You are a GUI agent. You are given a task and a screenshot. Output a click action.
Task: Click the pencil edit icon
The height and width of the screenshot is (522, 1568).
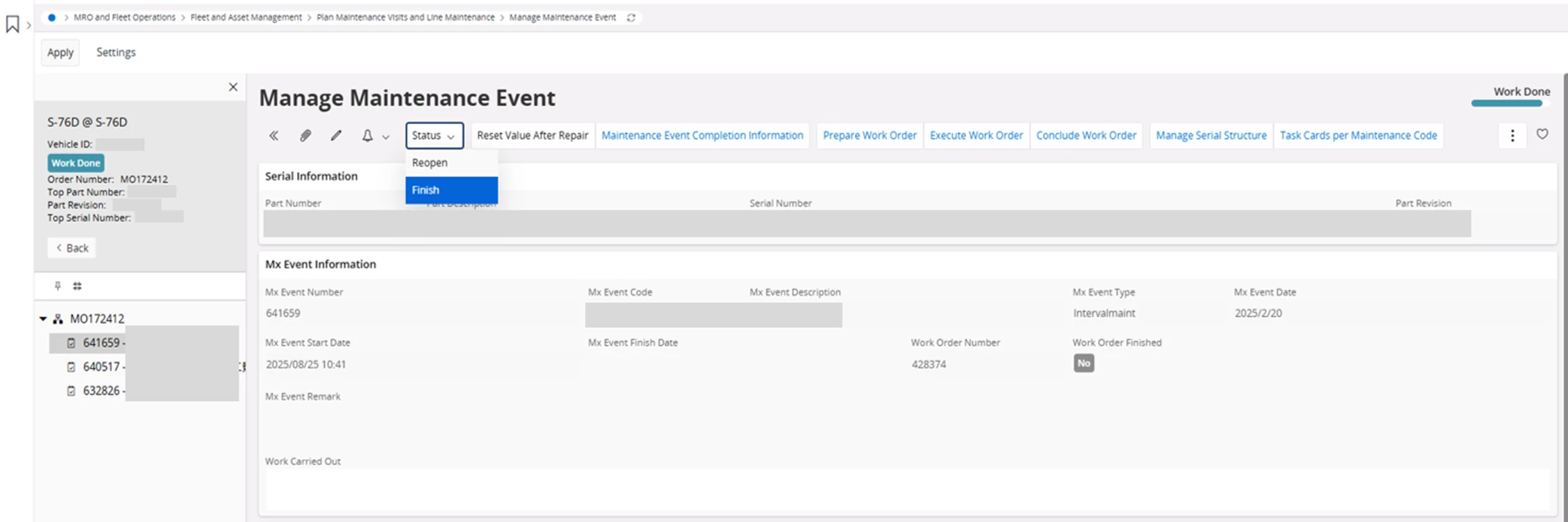336,136
